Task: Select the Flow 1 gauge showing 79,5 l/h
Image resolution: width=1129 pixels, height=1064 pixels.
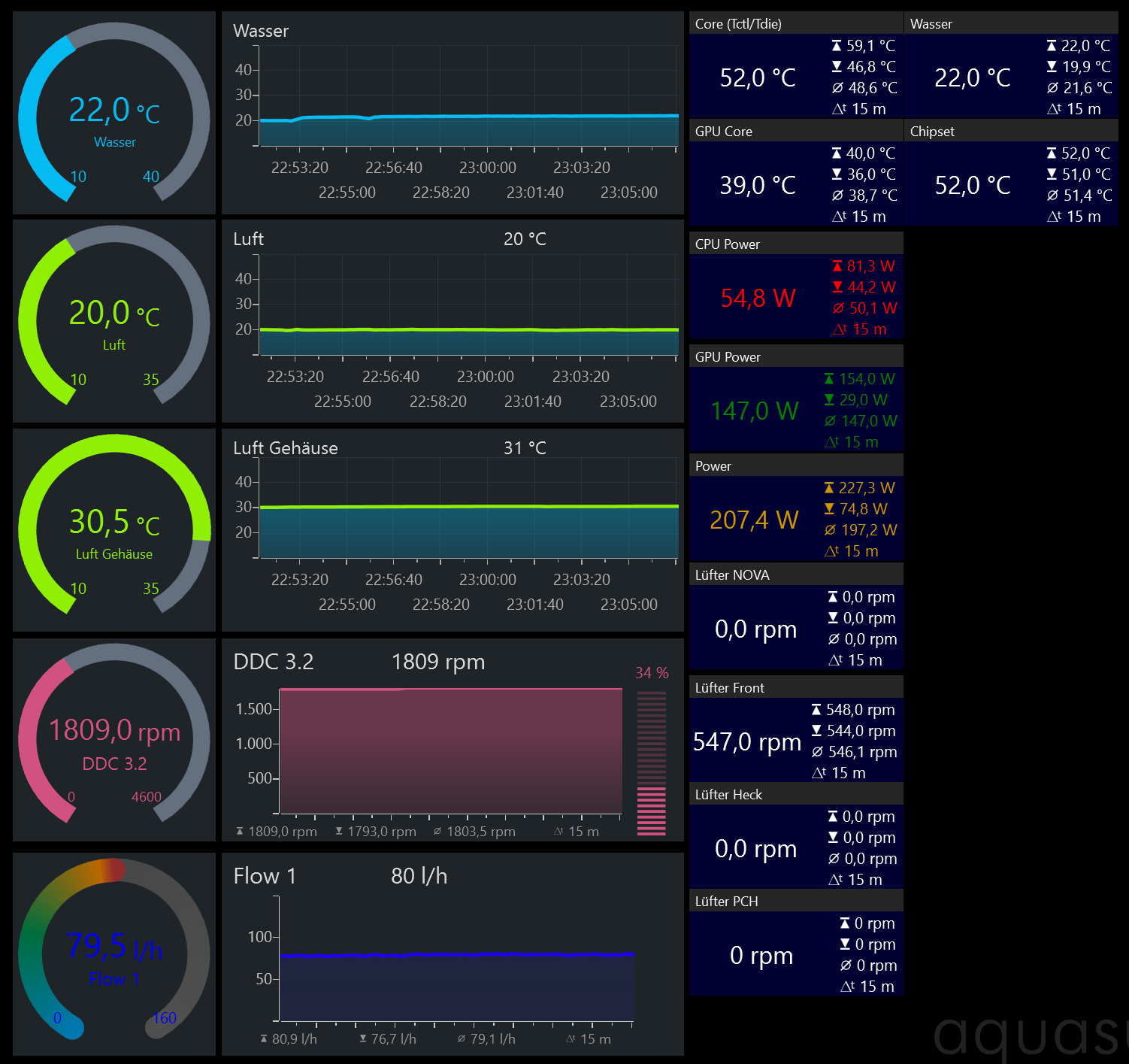Action: click(x=114, y=954)
